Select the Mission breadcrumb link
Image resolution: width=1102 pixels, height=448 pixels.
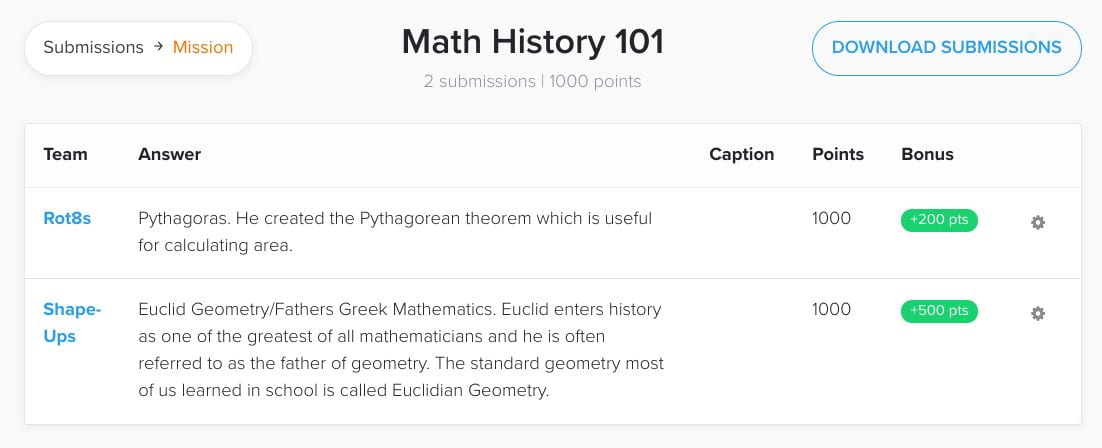point(202,47)
